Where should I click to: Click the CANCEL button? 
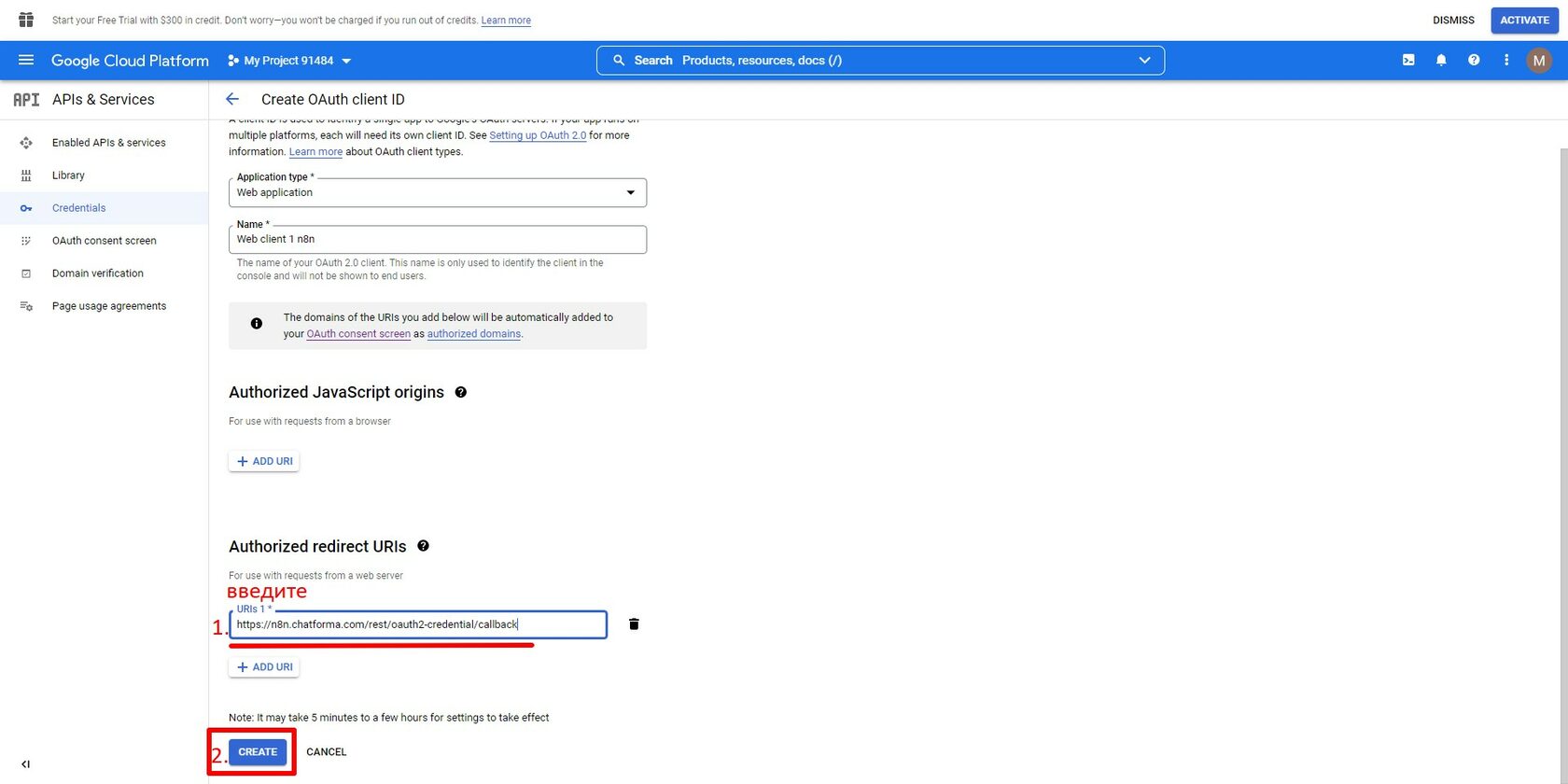pos(327,752)
